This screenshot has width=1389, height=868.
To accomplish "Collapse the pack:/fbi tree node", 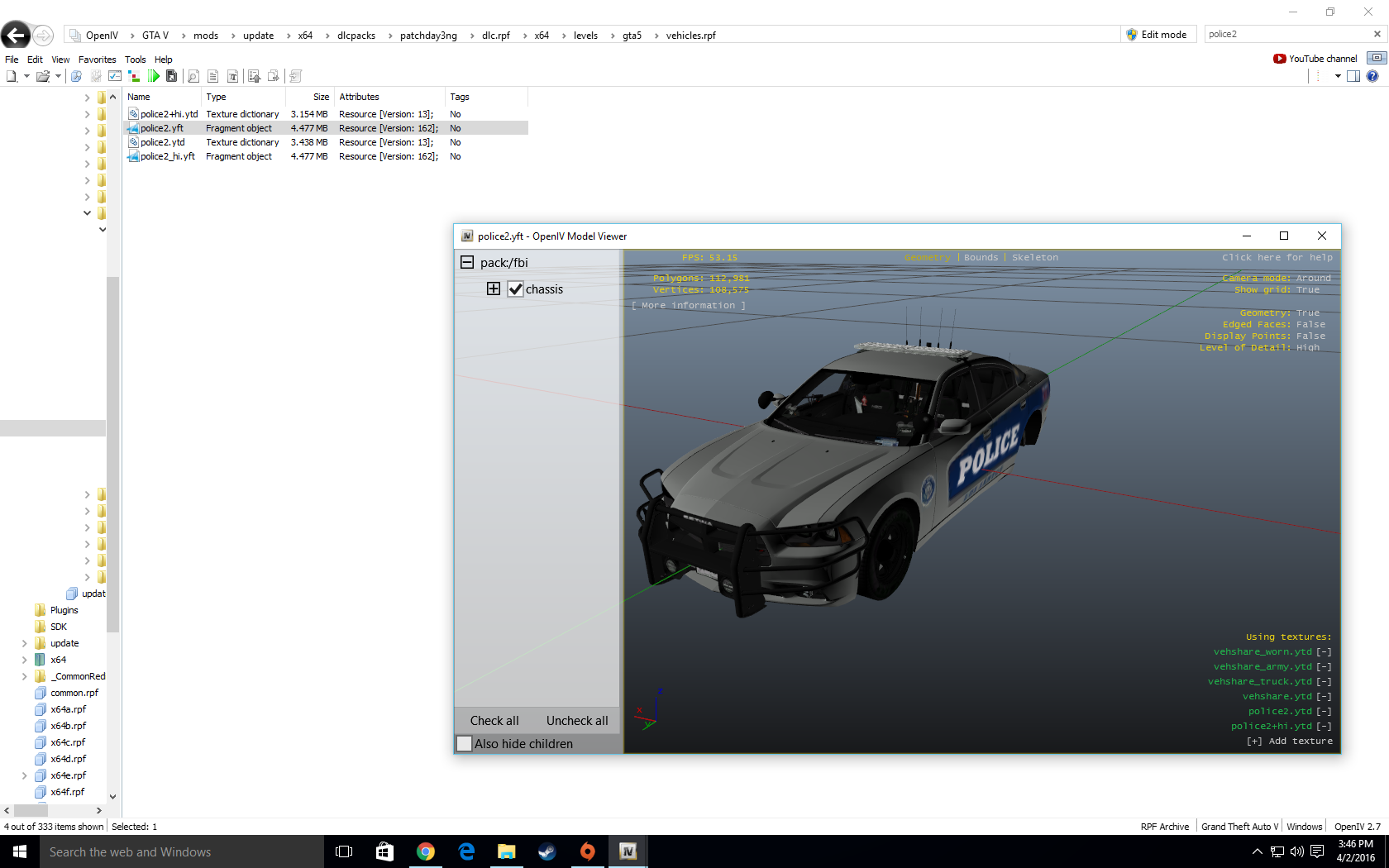I will point(467,262).
